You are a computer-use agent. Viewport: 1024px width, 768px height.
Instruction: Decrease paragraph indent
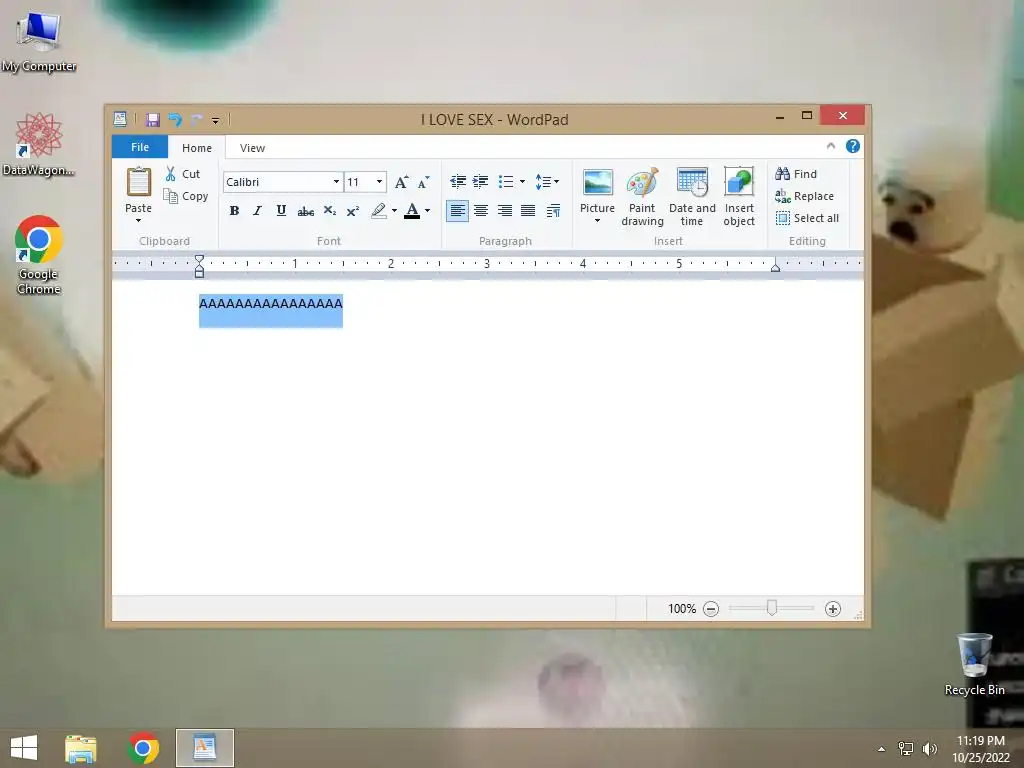458,182
